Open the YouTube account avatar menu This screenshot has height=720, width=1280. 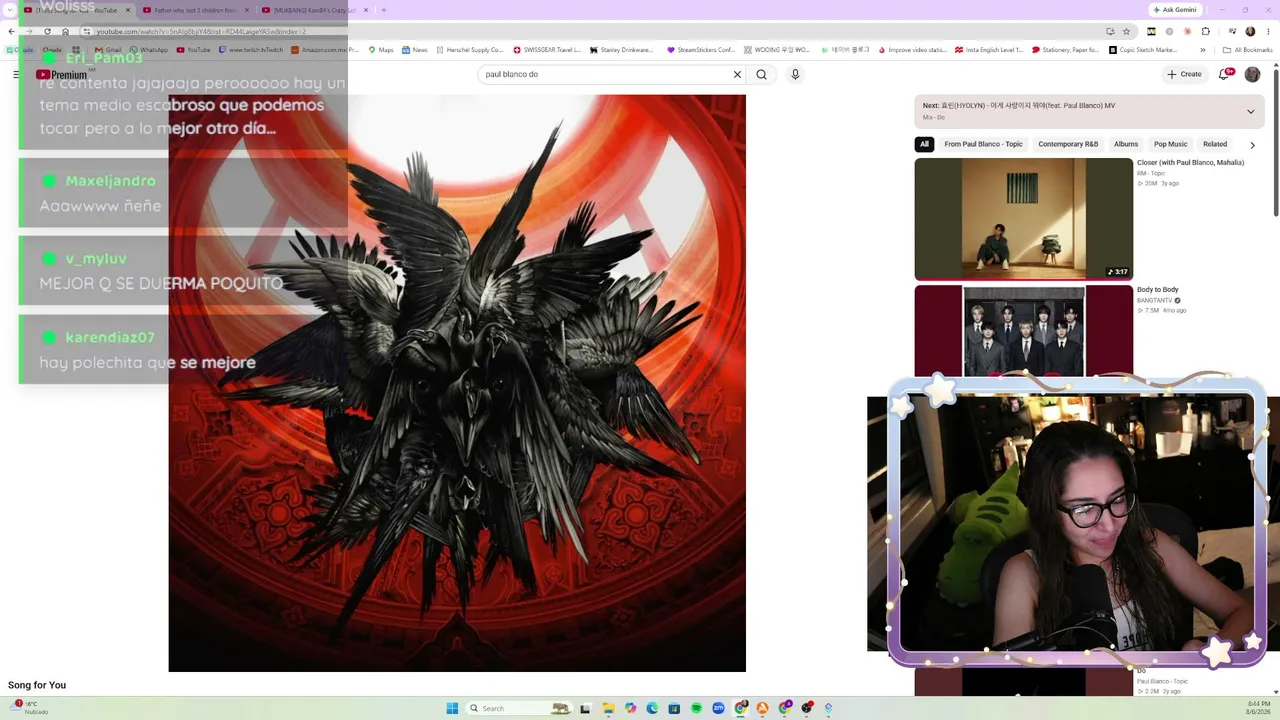pos(1252,74)
